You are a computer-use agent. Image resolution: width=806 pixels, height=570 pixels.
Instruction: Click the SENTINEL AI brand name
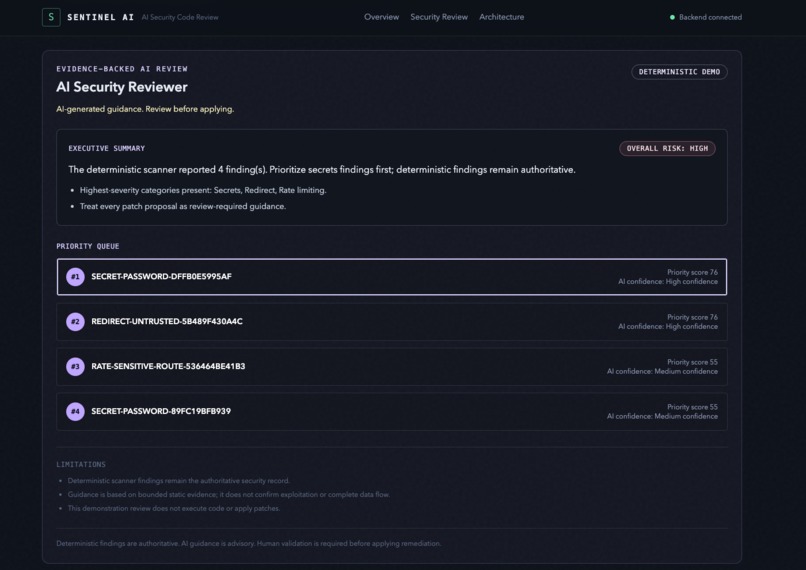tap(101, 17)
